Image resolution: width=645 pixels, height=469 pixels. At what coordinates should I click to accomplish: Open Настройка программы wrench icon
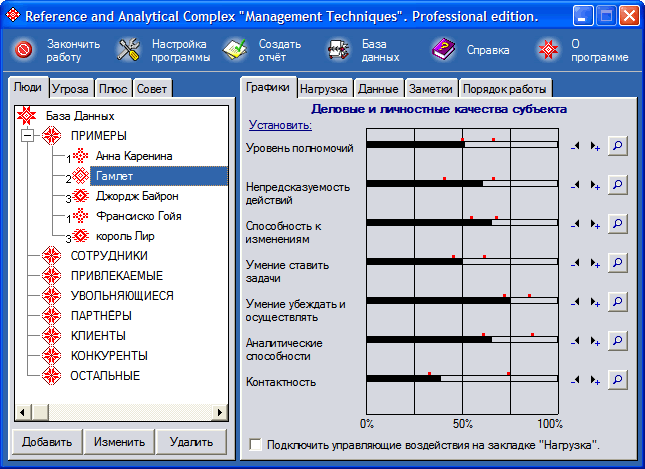pos(128,50)
